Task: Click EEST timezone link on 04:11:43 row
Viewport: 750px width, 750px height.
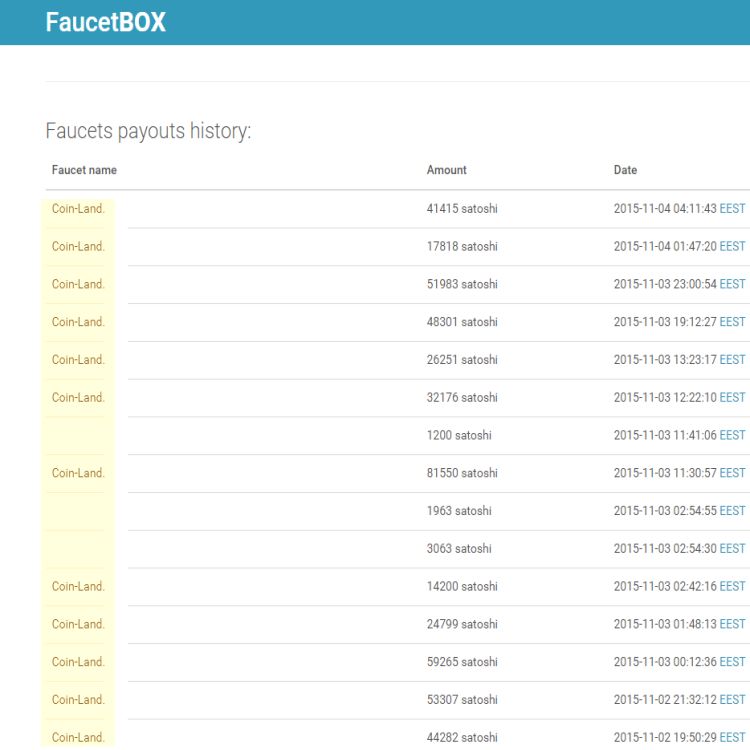Action: pos(732,209)
